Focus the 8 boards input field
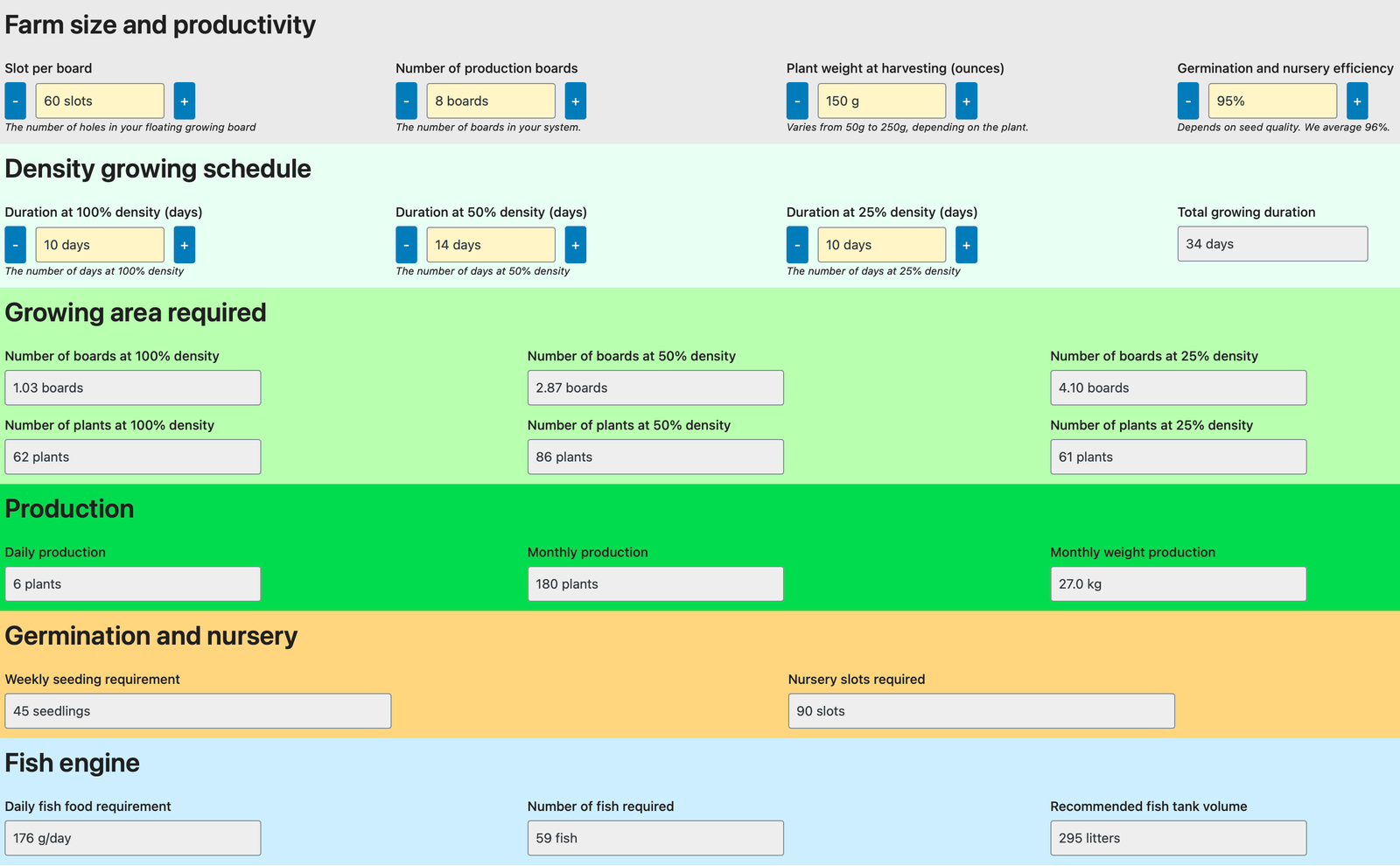Viewport: 1400px width, 866px height. pos(491,101)
